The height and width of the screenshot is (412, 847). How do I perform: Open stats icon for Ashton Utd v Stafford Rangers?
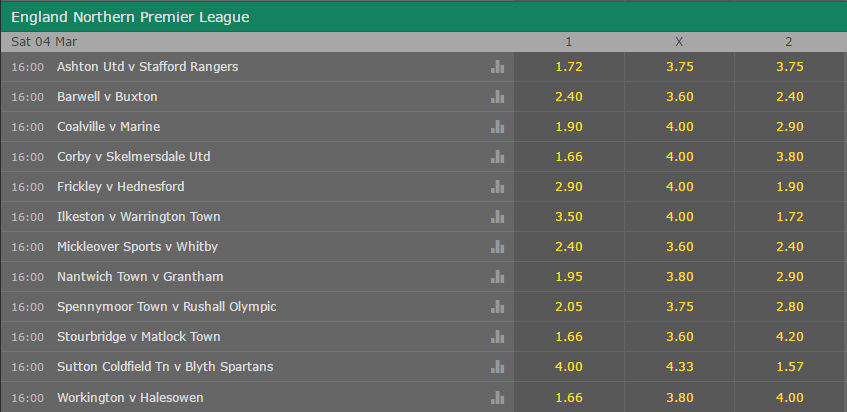(498, 66)
